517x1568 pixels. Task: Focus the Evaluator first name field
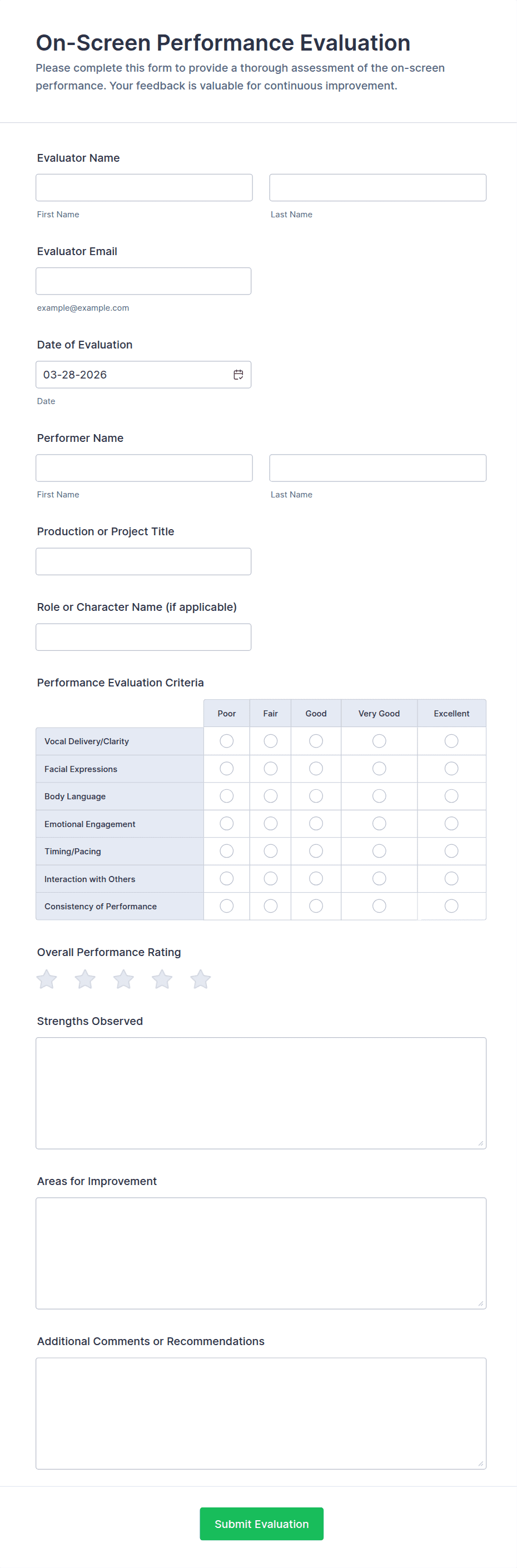click(144, 187)
